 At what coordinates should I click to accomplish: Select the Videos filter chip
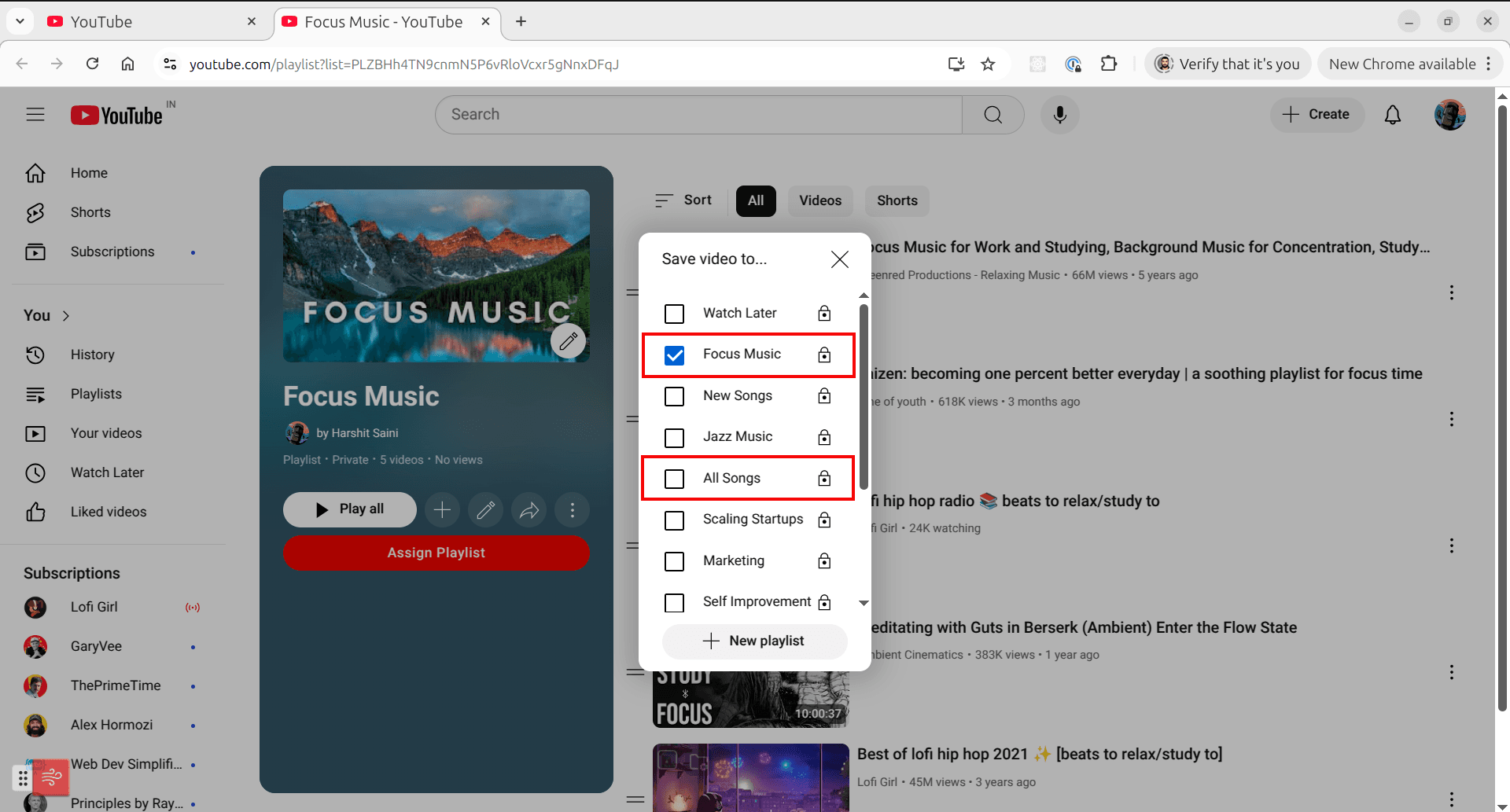click(x=820, y=200)
